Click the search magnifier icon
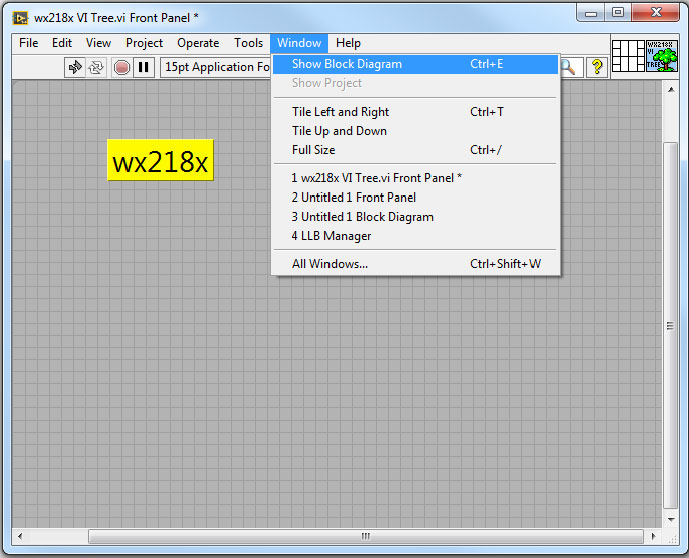This screenshot has width=689, height=558. [568, 67]
